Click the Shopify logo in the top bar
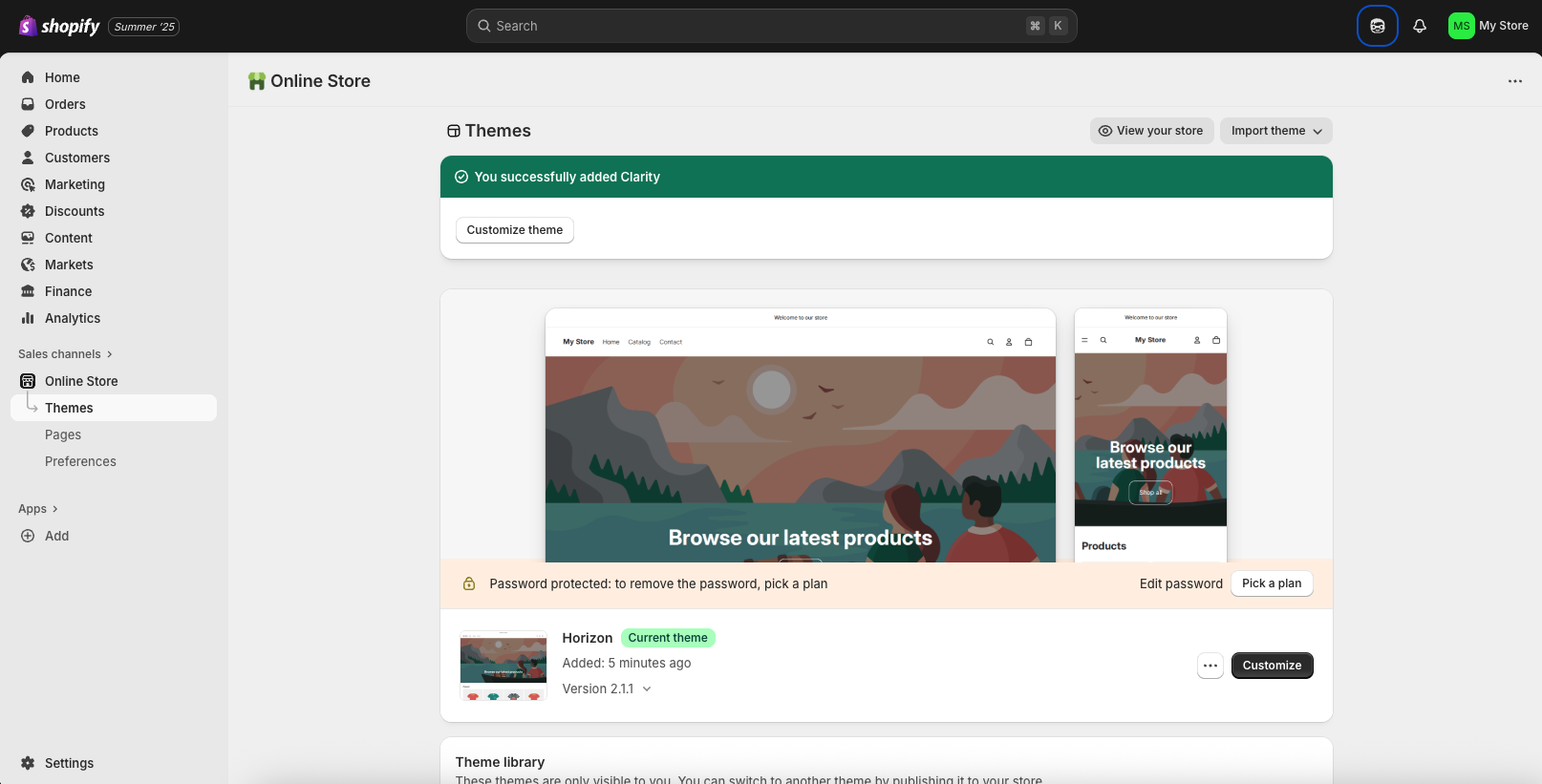 59,26
